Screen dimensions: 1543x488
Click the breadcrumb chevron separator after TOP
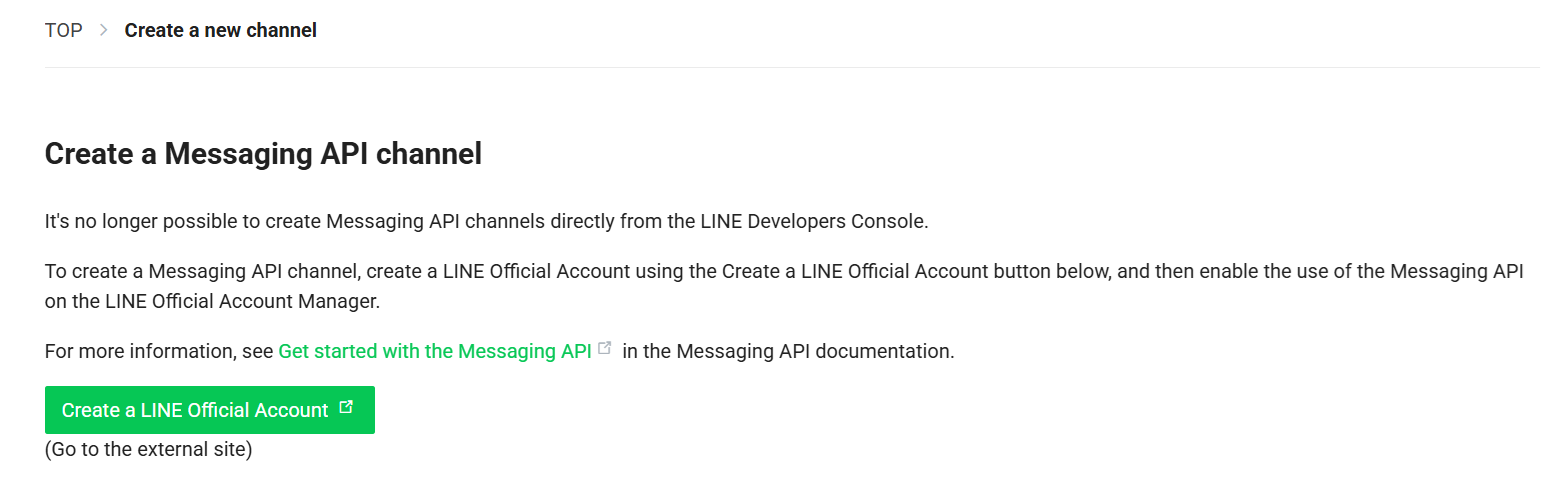pyautogui.click(x=103, y=30)
